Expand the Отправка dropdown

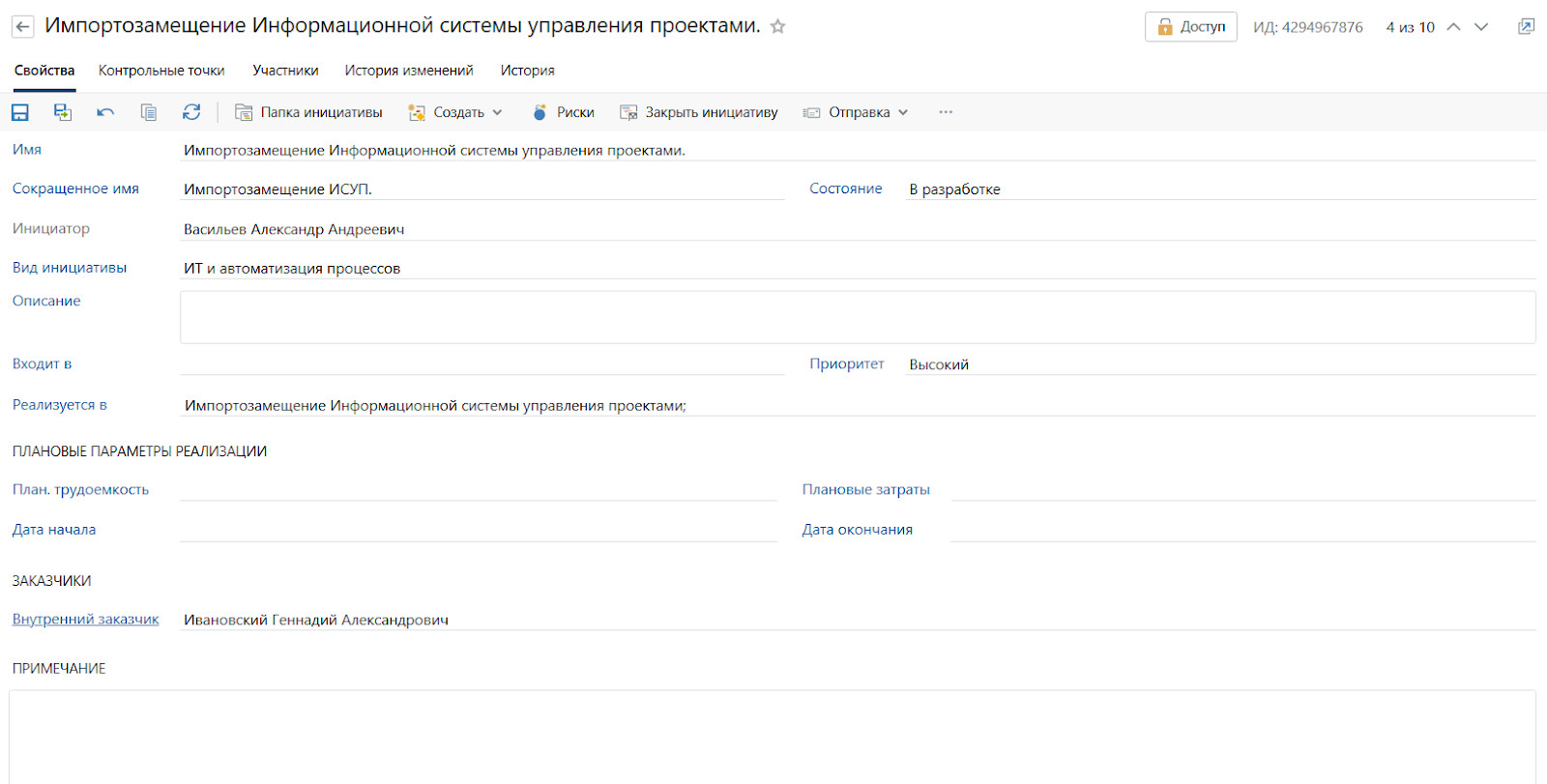pos(857,112)
